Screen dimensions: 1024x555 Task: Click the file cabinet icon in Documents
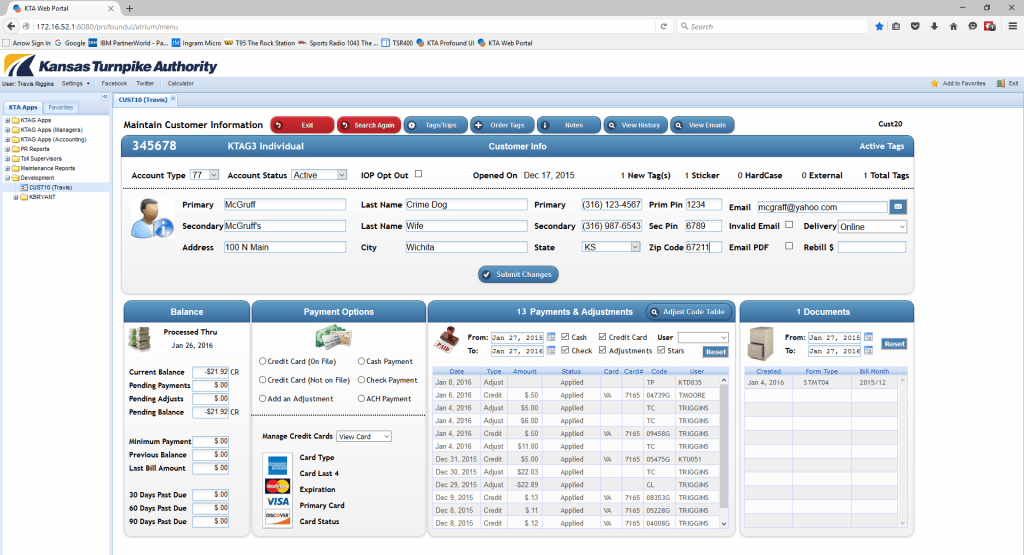761,344
